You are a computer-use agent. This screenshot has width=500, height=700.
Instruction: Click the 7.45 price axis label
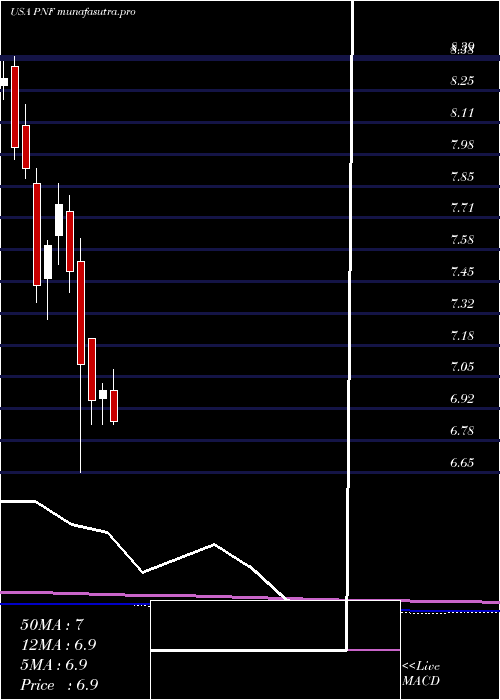[x=462, y=271]
